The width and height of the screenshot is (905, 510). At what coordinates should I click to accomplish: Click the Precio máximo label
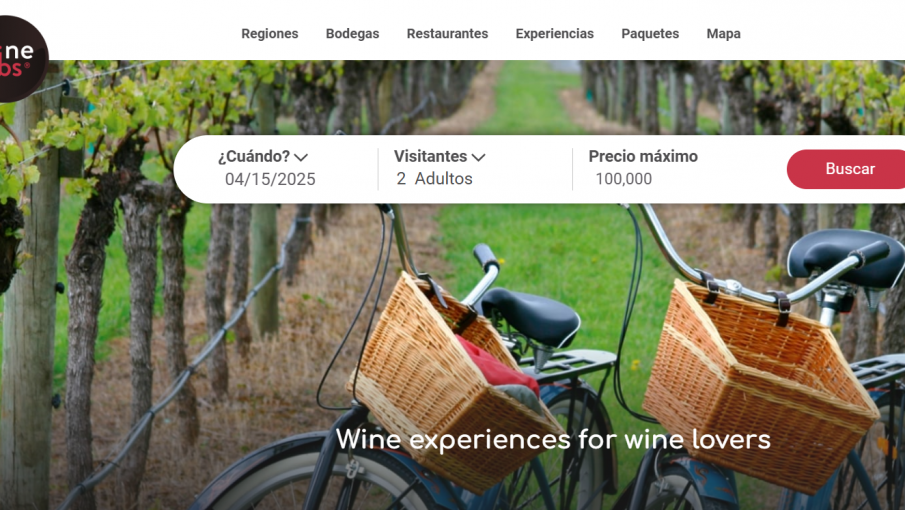click(x=643, y=156)
